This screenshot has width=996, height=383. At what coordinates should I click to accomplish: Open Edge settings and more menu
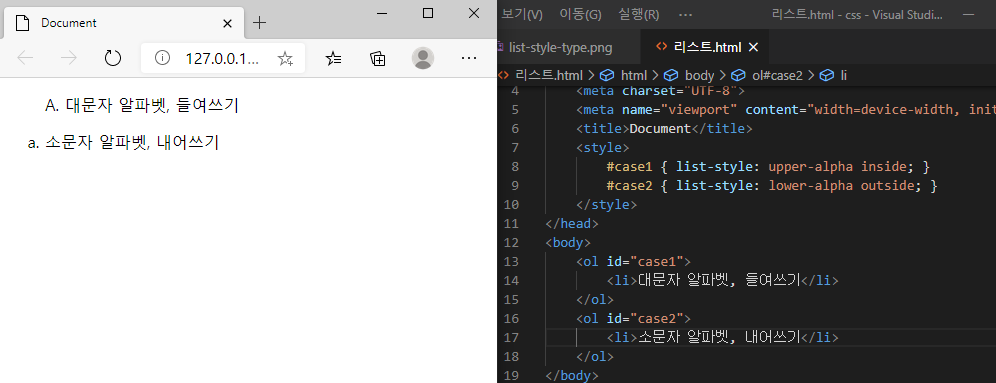pyautogui.click(x=469, y=58)
